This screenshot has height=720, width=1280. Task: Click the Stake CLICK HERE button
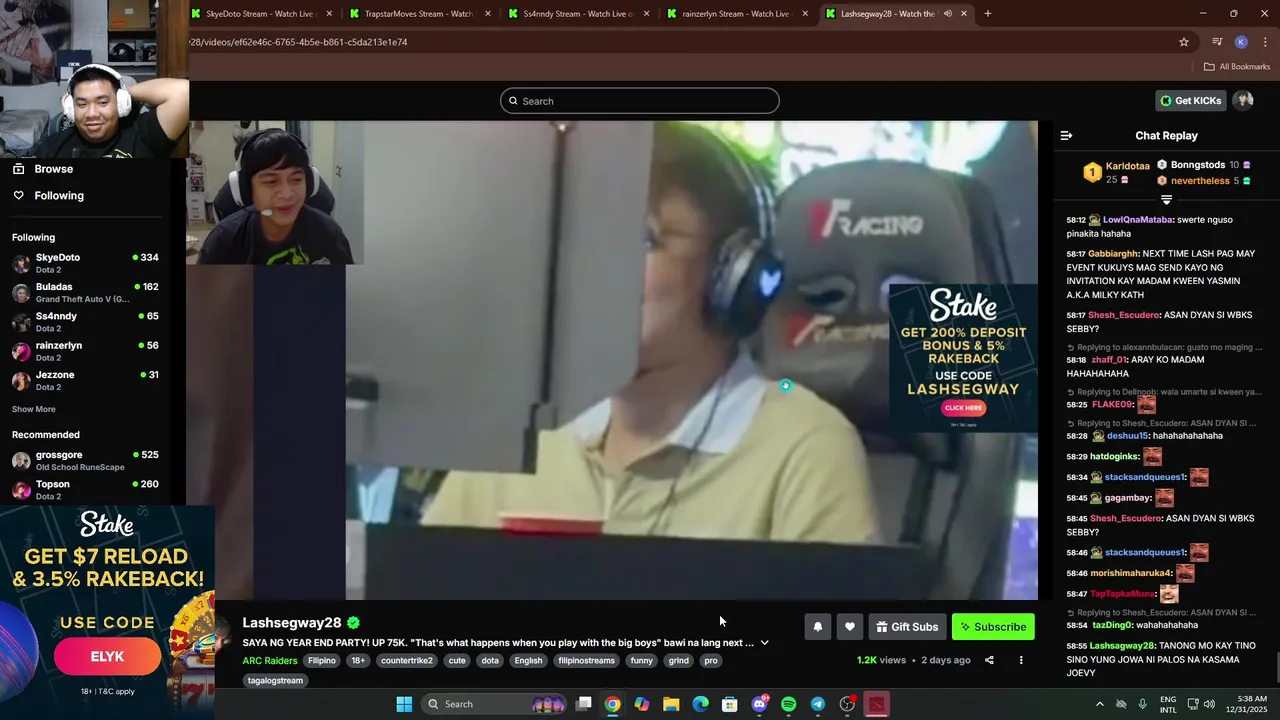[x=963, y=408]
